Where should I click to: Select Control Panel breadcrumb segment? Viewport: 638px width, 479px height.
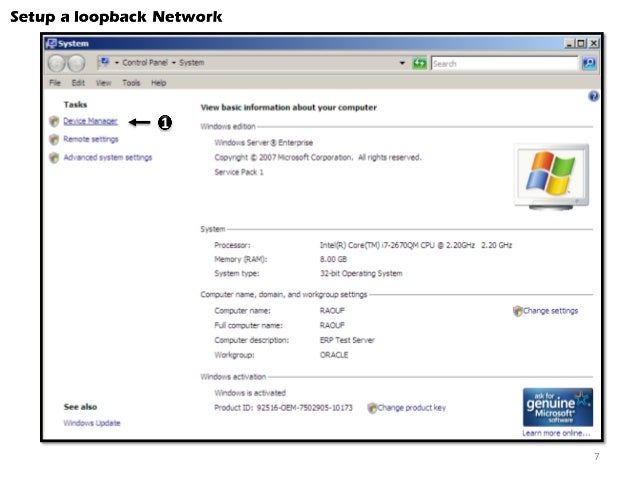click(x=145, y=63)
